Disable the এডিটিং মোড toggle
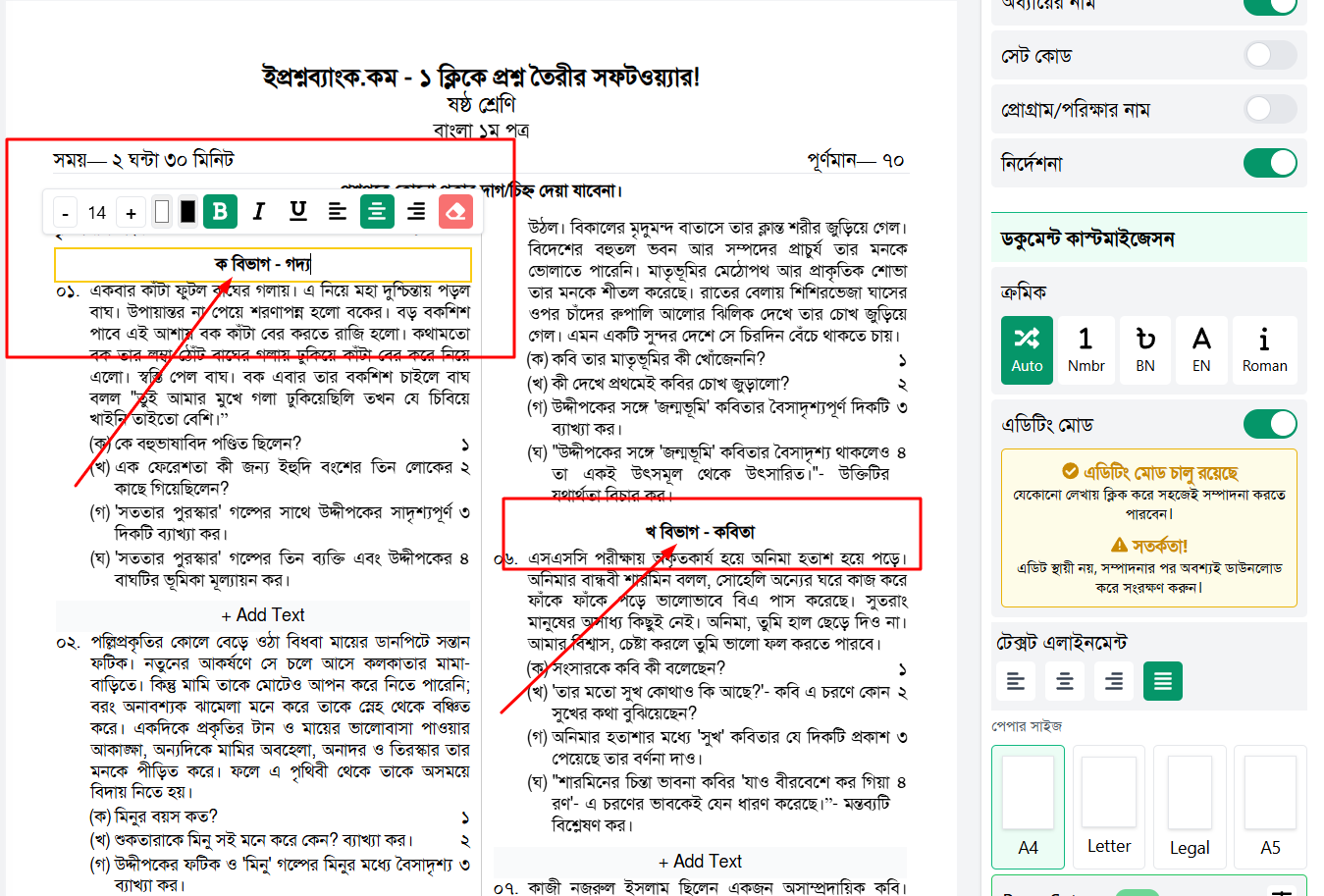The height and width of the screenshot is (896, 1324). click(x=1270, y=424)
